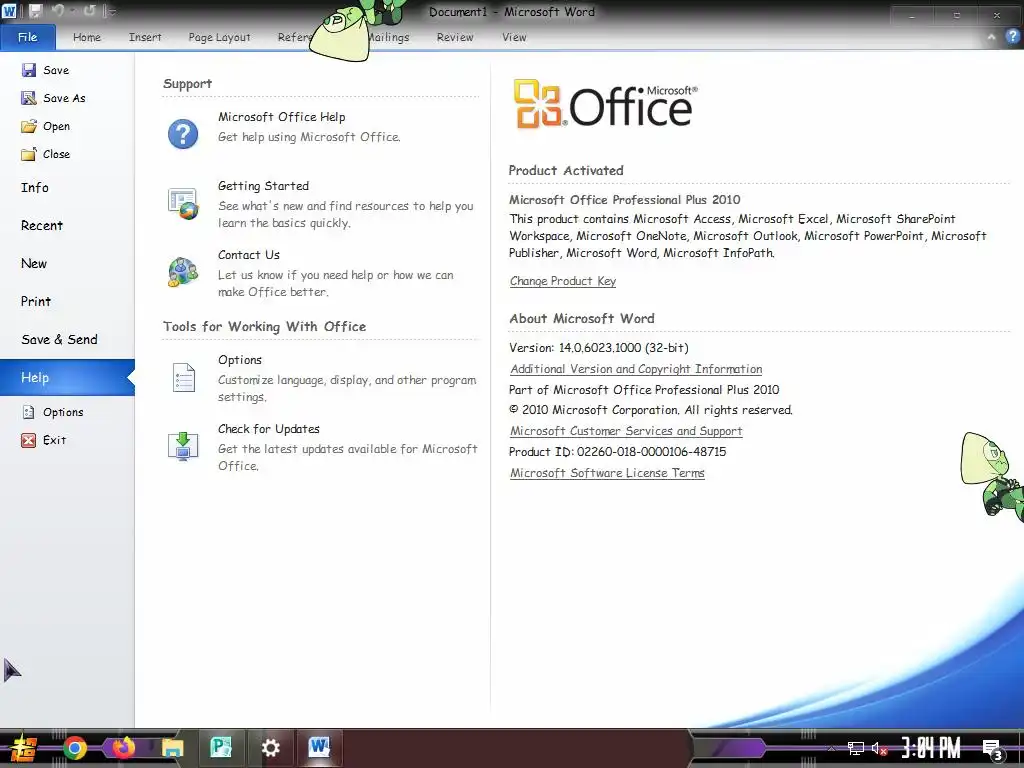
Task: Click Exit to quit Word
Action: [x=44, y=440]
